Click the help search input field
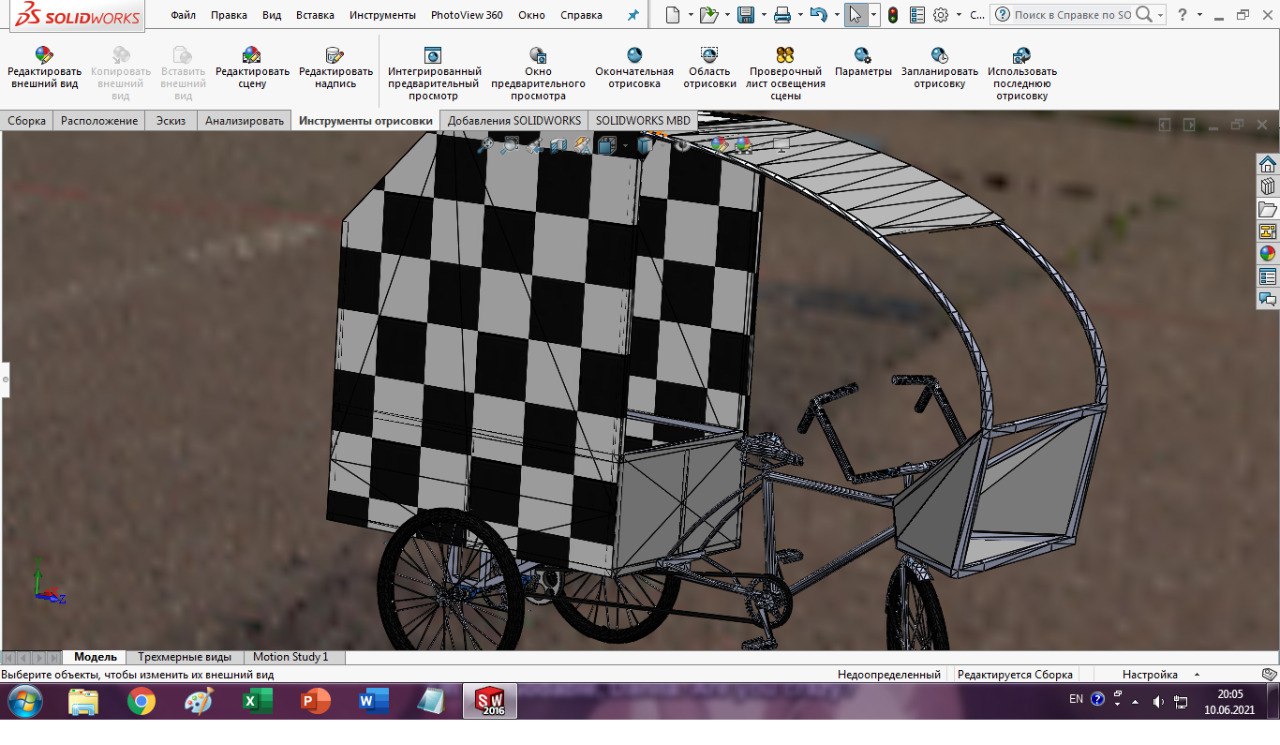 click(1074, 15)
